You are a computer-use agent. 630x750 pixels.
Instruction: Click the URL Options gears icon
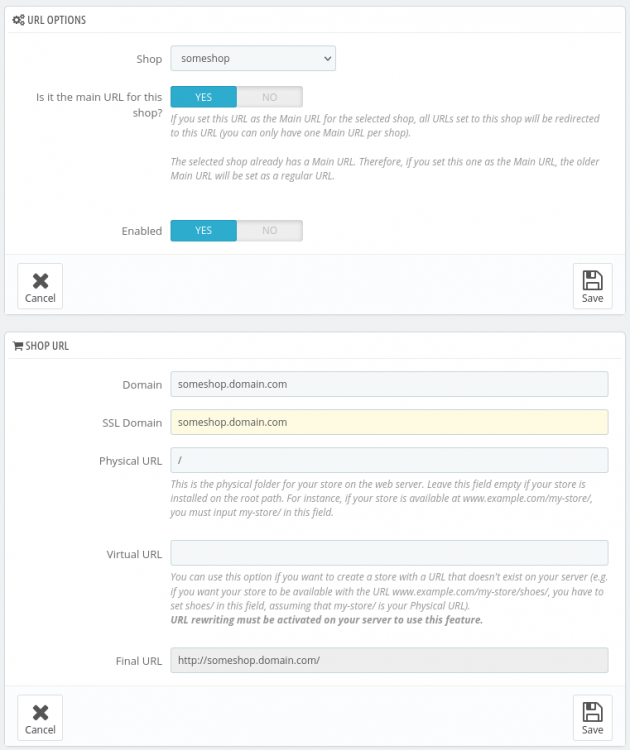(18, 20)
